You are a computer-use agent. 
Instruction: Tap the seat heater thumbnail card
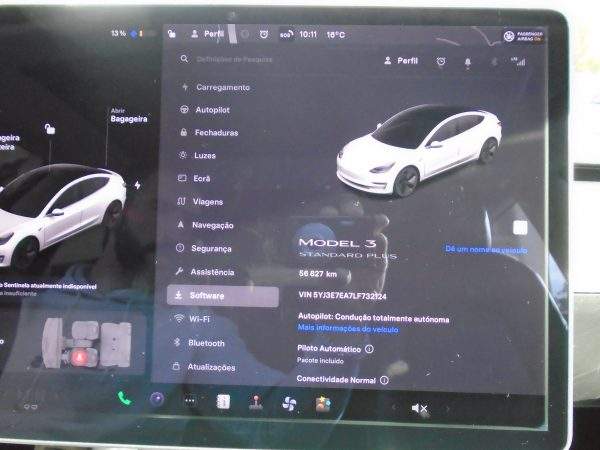pos(86,344)
